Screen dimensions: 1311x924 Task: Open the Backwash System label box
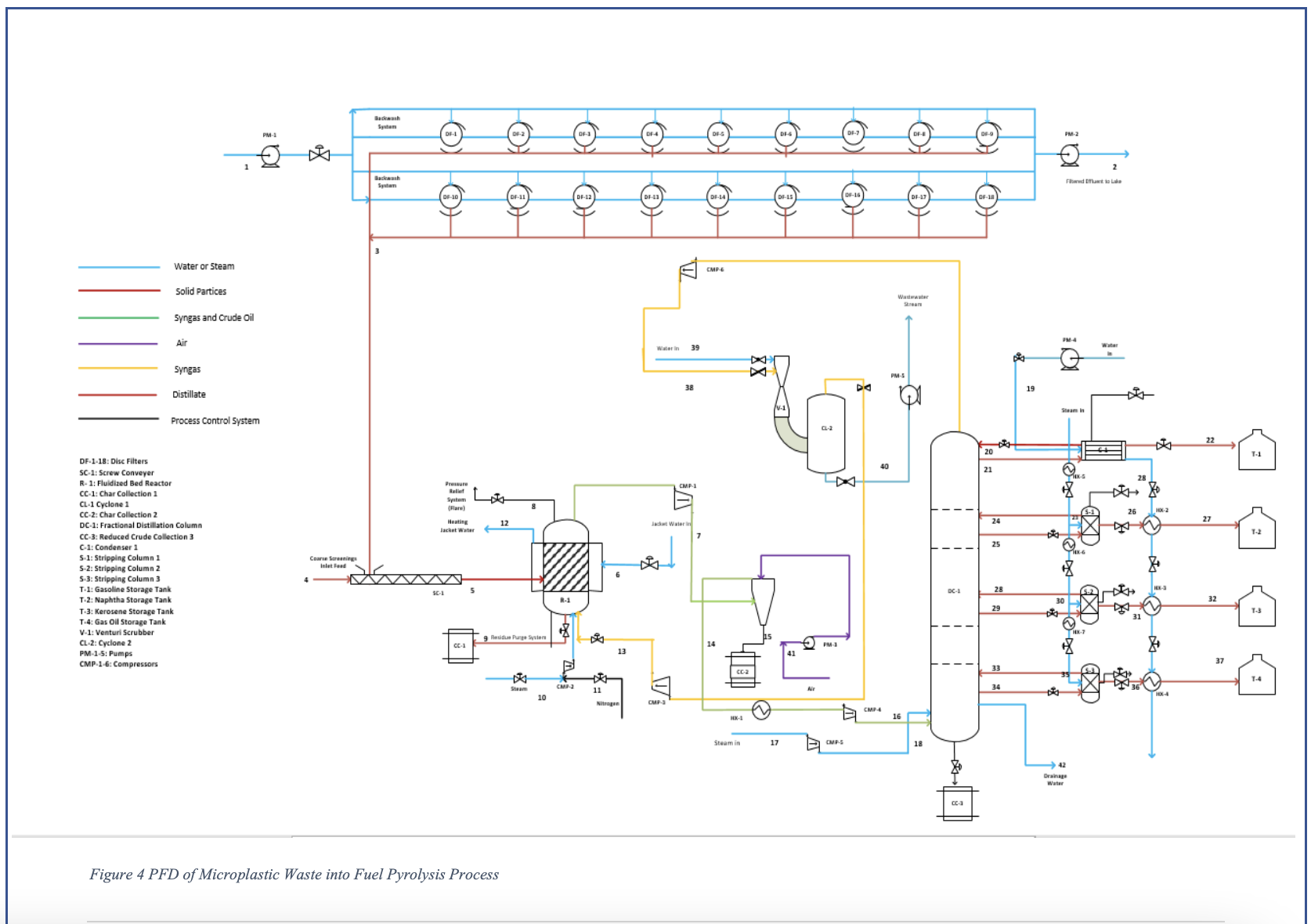pos(387,122)
